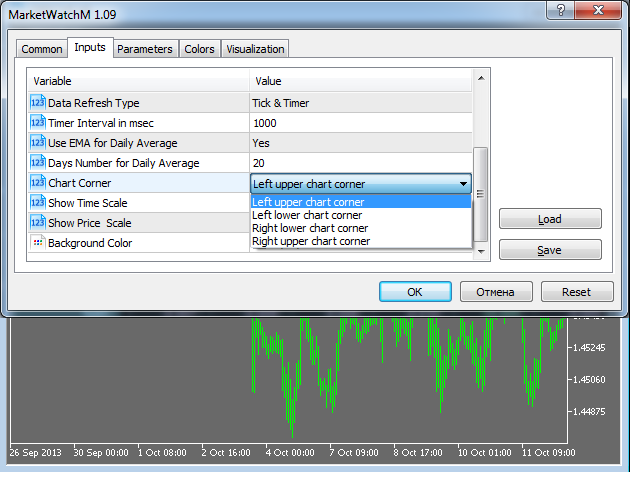Choose Right upper chart corner option
This screenshot has width=640, height=480.
tap(311, 241)
